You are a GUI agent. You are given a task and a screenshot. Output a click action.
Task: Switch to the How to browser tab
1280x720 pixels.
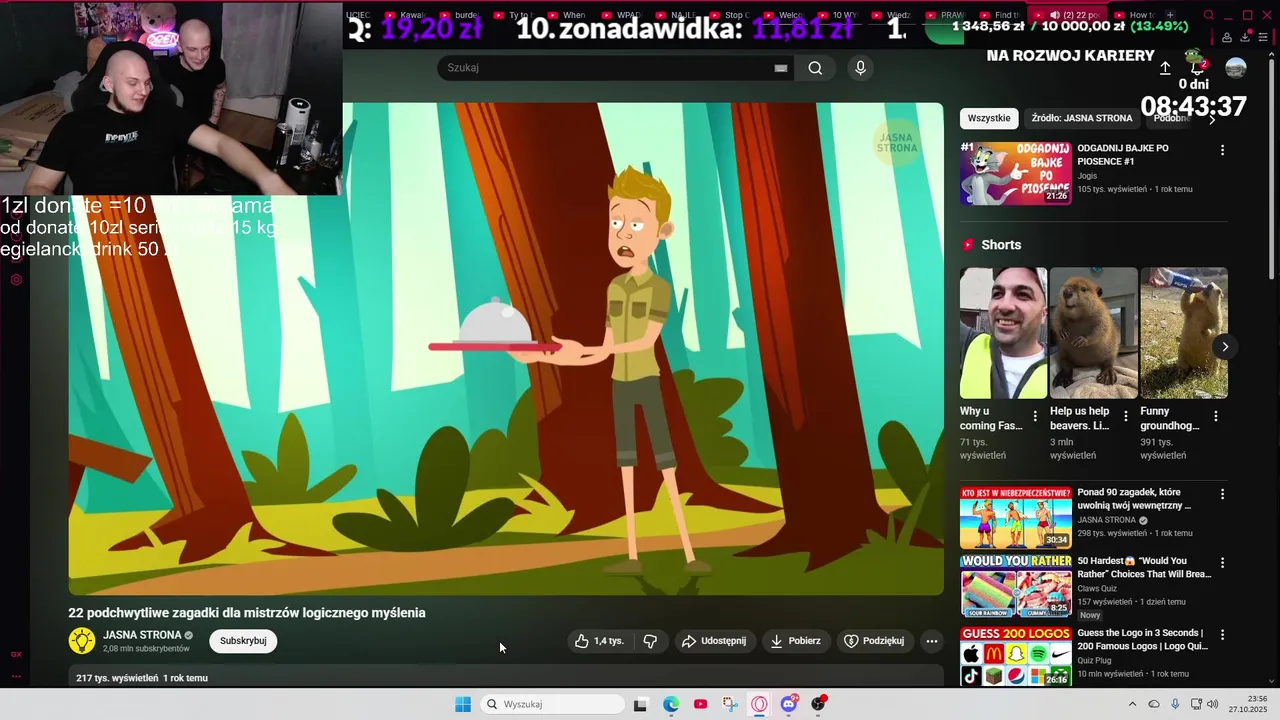1134,15
